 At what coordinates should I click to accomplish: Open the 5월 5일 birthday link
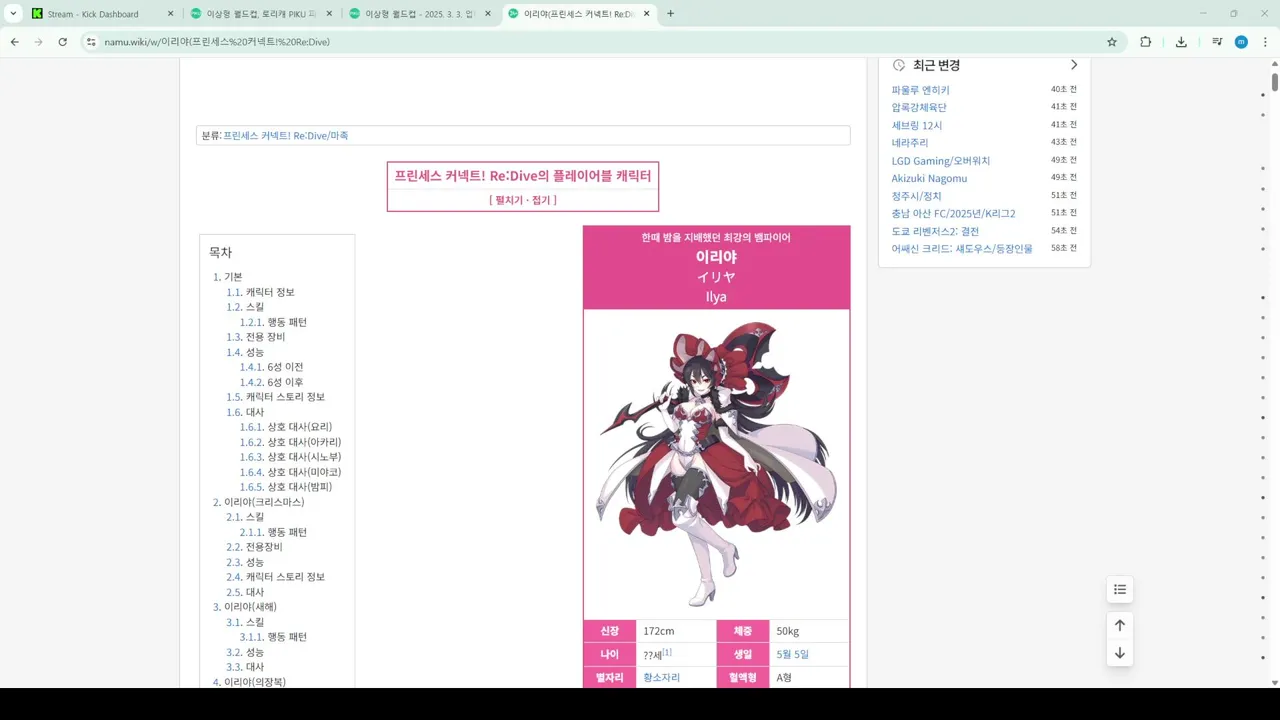coord(792,655)
